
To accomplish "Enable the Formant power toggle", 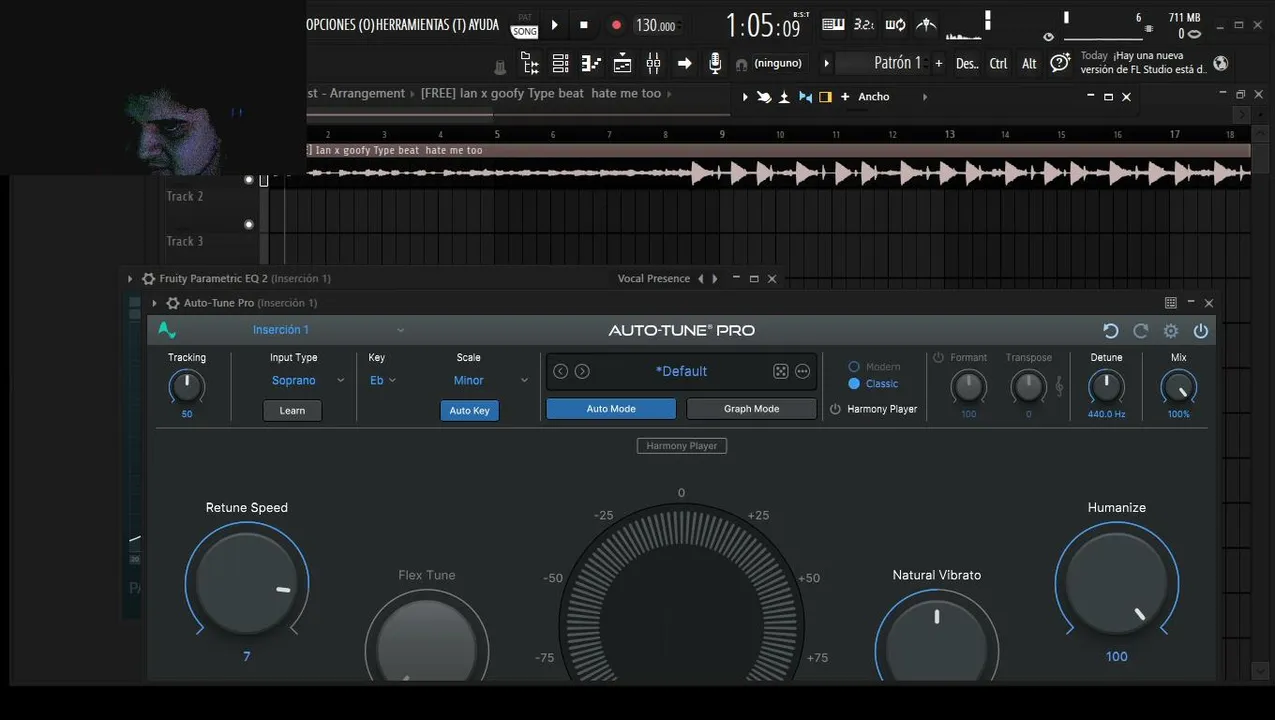I will tap(938, 358).
